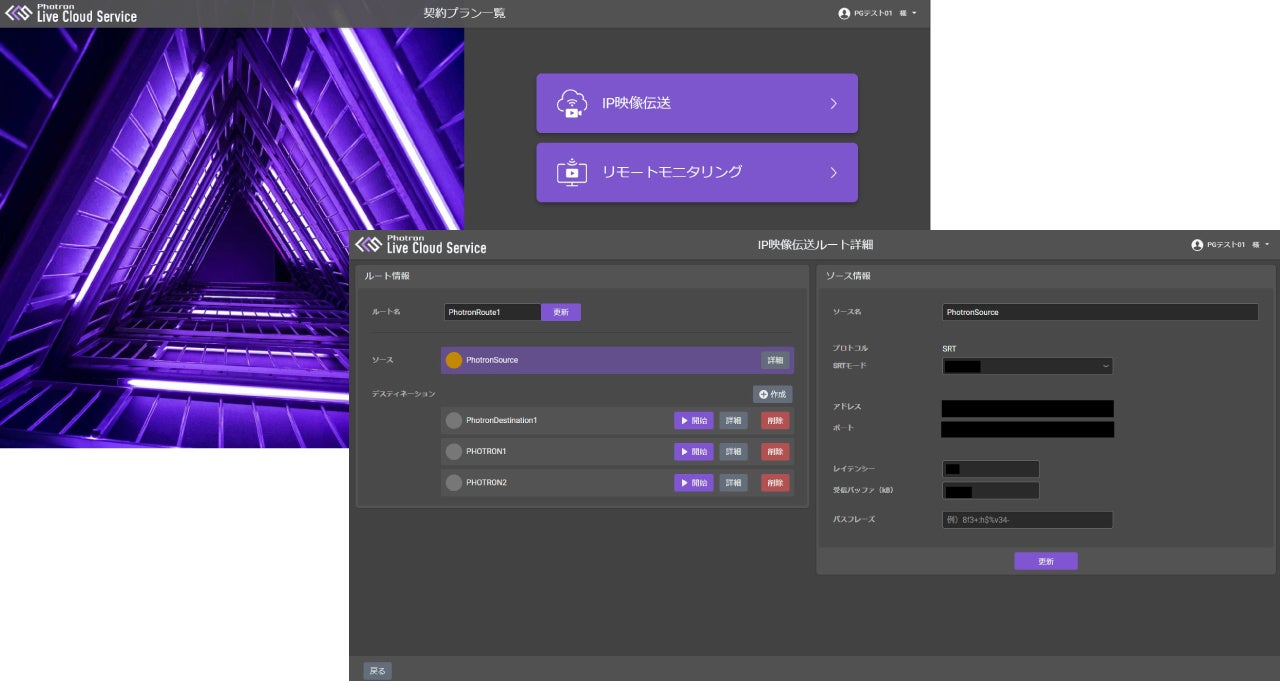Click the Photron Live Cloud Service logo
1280x681 pixels.
coord(70,13)
